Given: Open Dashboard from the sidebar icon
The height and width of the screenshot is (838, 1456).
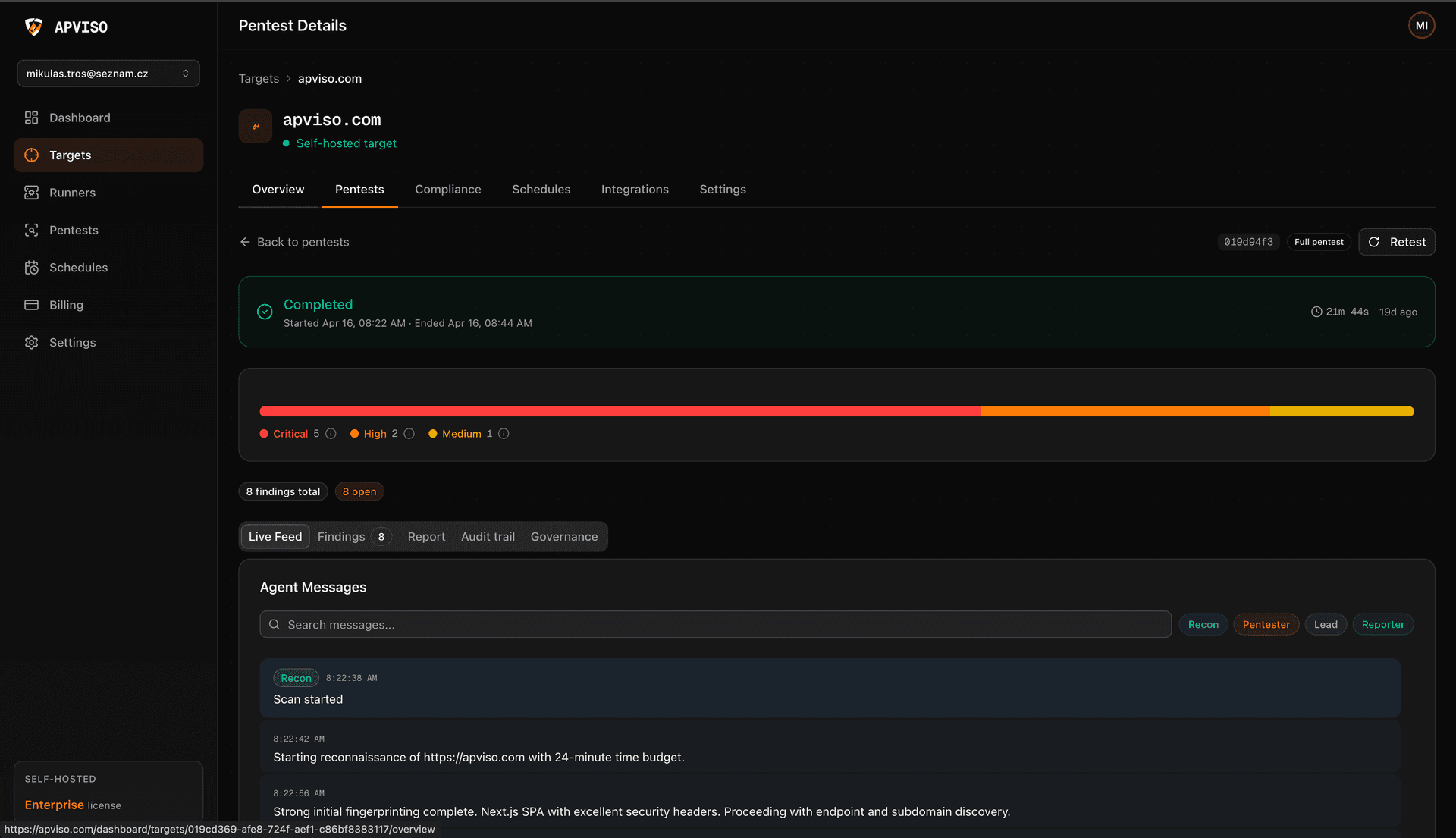Looking at the screenshot, I should coord(31,118).
